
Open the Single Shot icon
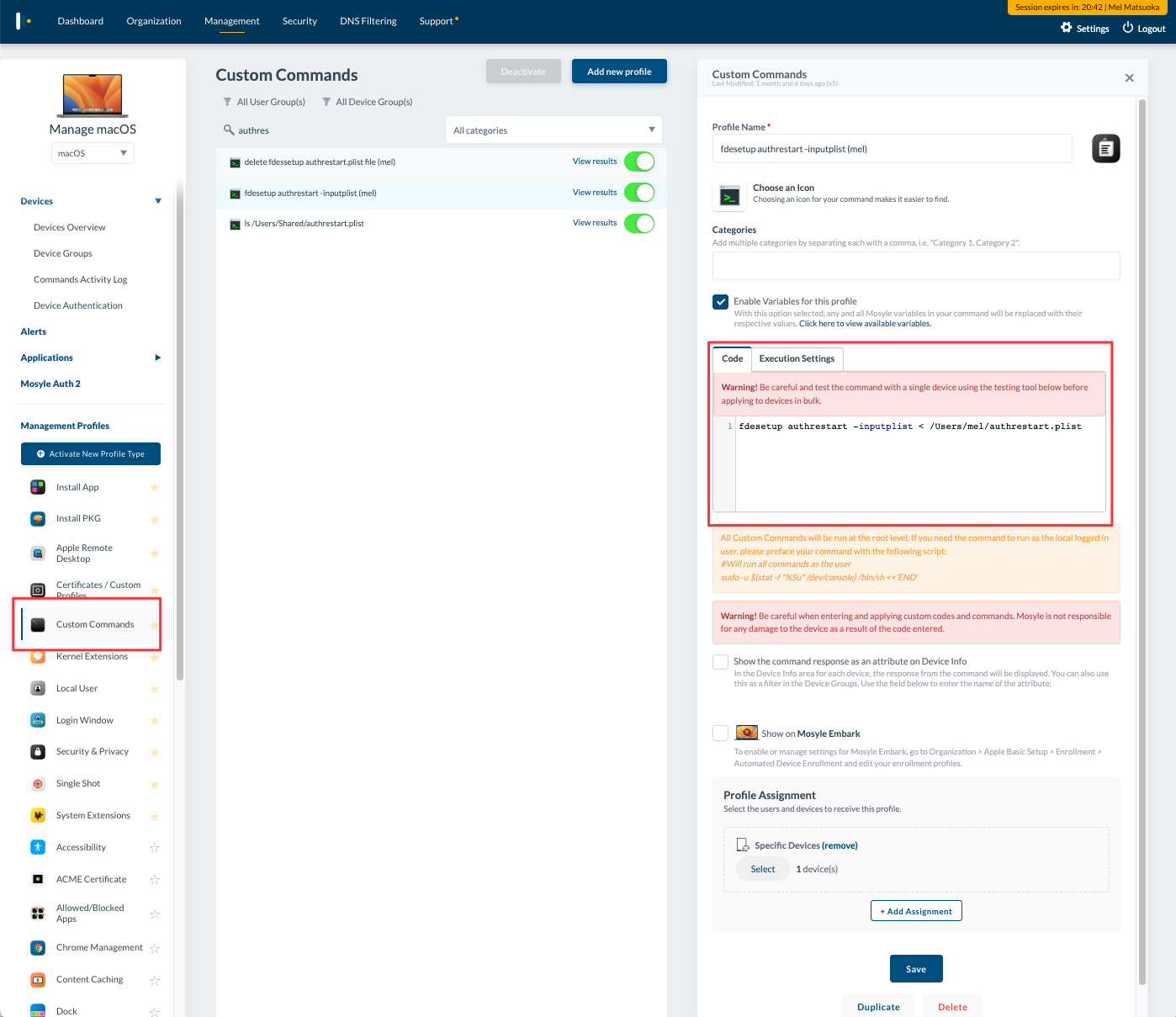pos(38,783)
